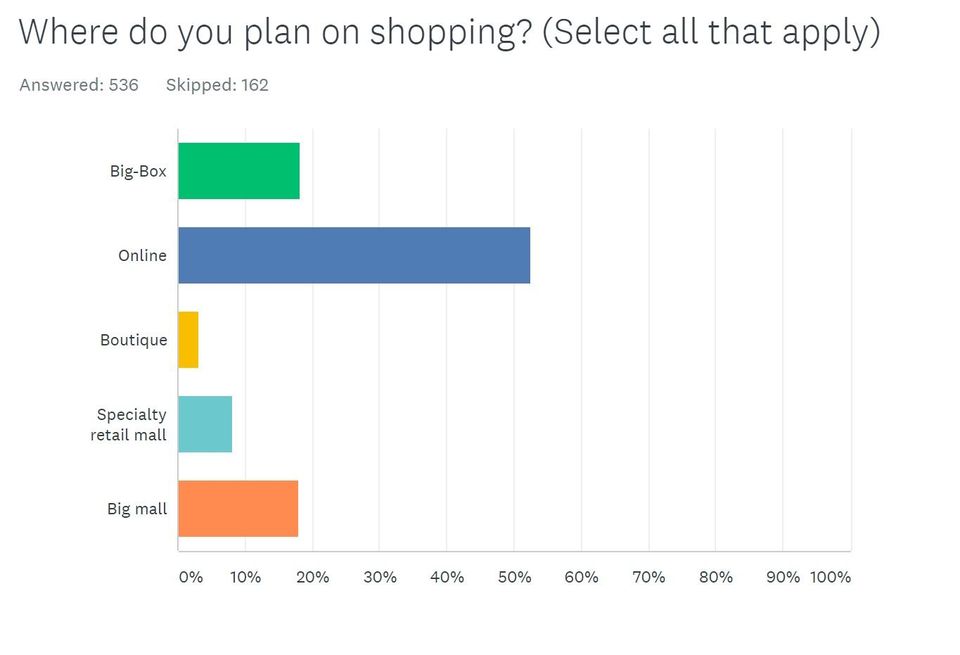Click the 30% axis tick label

click(380, 577)
